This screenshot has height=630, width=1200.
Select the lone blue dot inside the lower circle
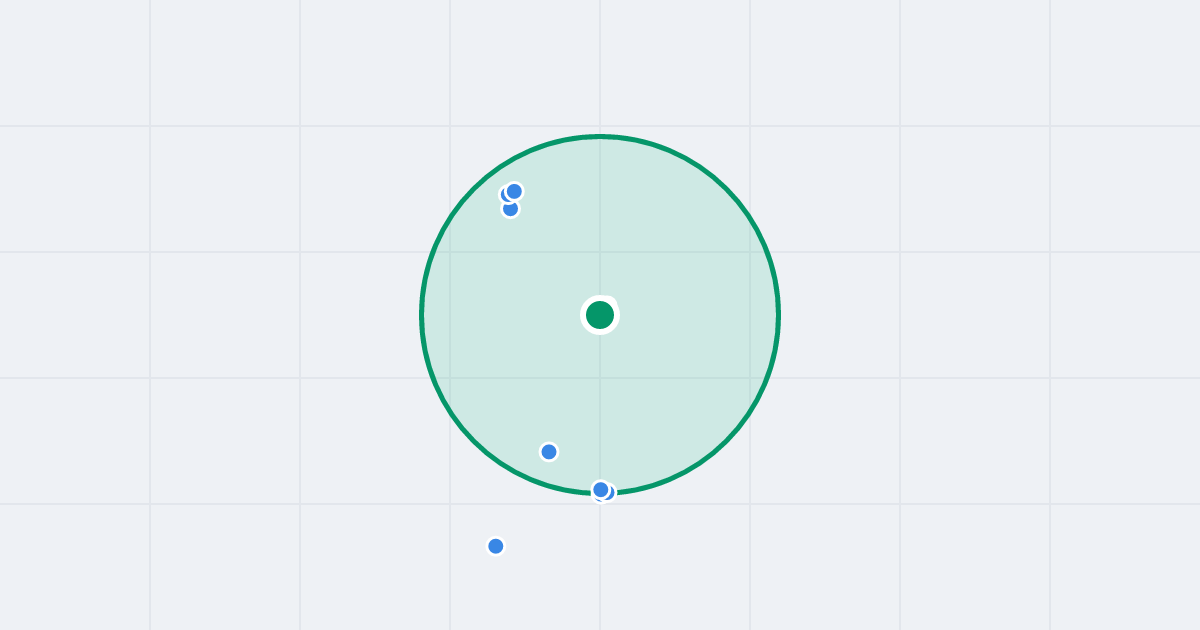point(549,452)
